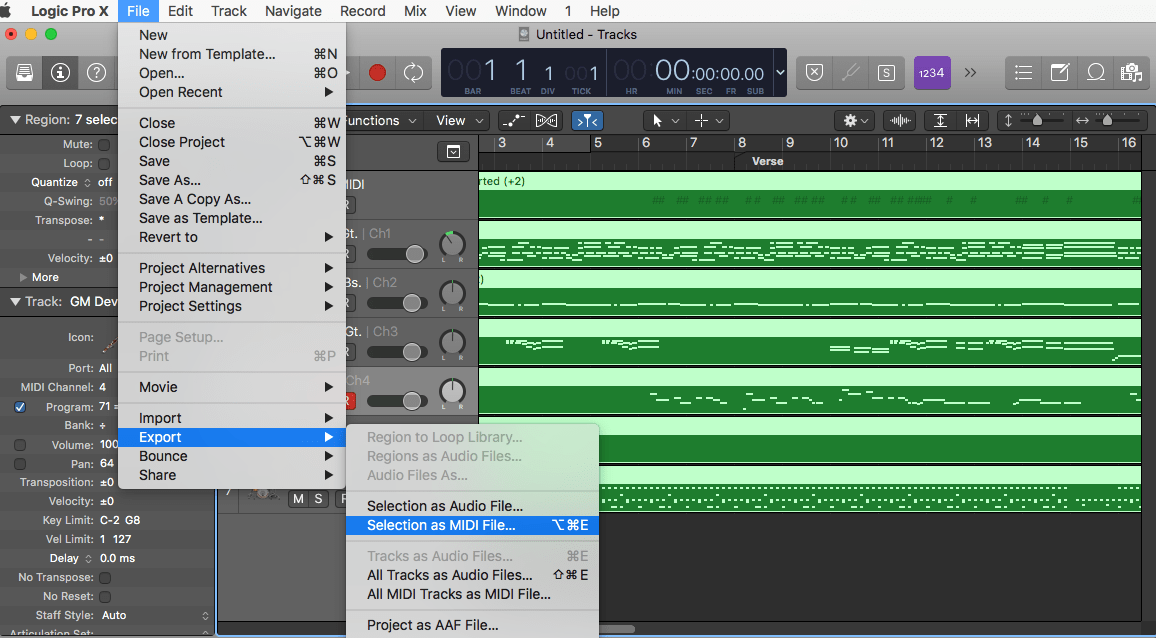Image resolution: width=1156 pixels, height=638 pixels.
Task: Check the Volume checkbox
Action: tap(20, 445)
